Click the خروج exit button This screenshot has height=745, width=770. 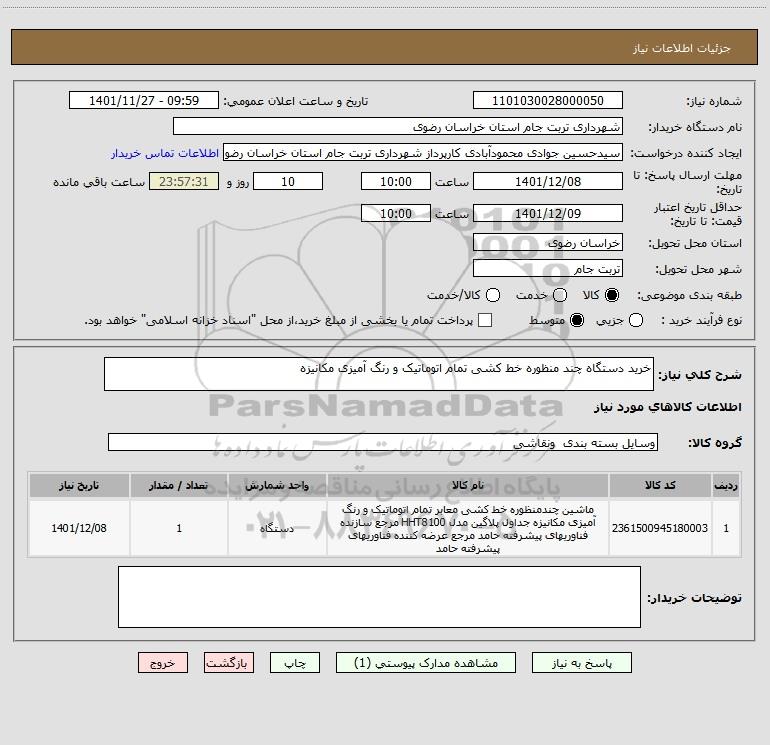(x=163, y=663)
